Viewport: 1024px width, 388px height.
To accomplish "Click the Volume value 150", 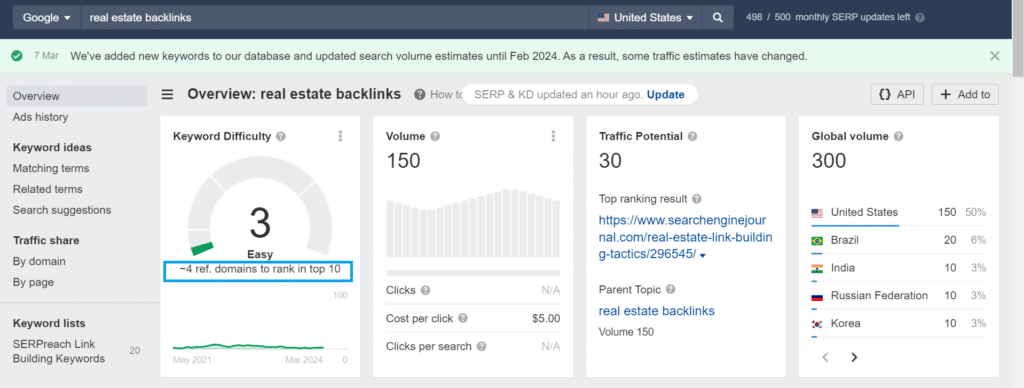I will (x=404, y=161).
